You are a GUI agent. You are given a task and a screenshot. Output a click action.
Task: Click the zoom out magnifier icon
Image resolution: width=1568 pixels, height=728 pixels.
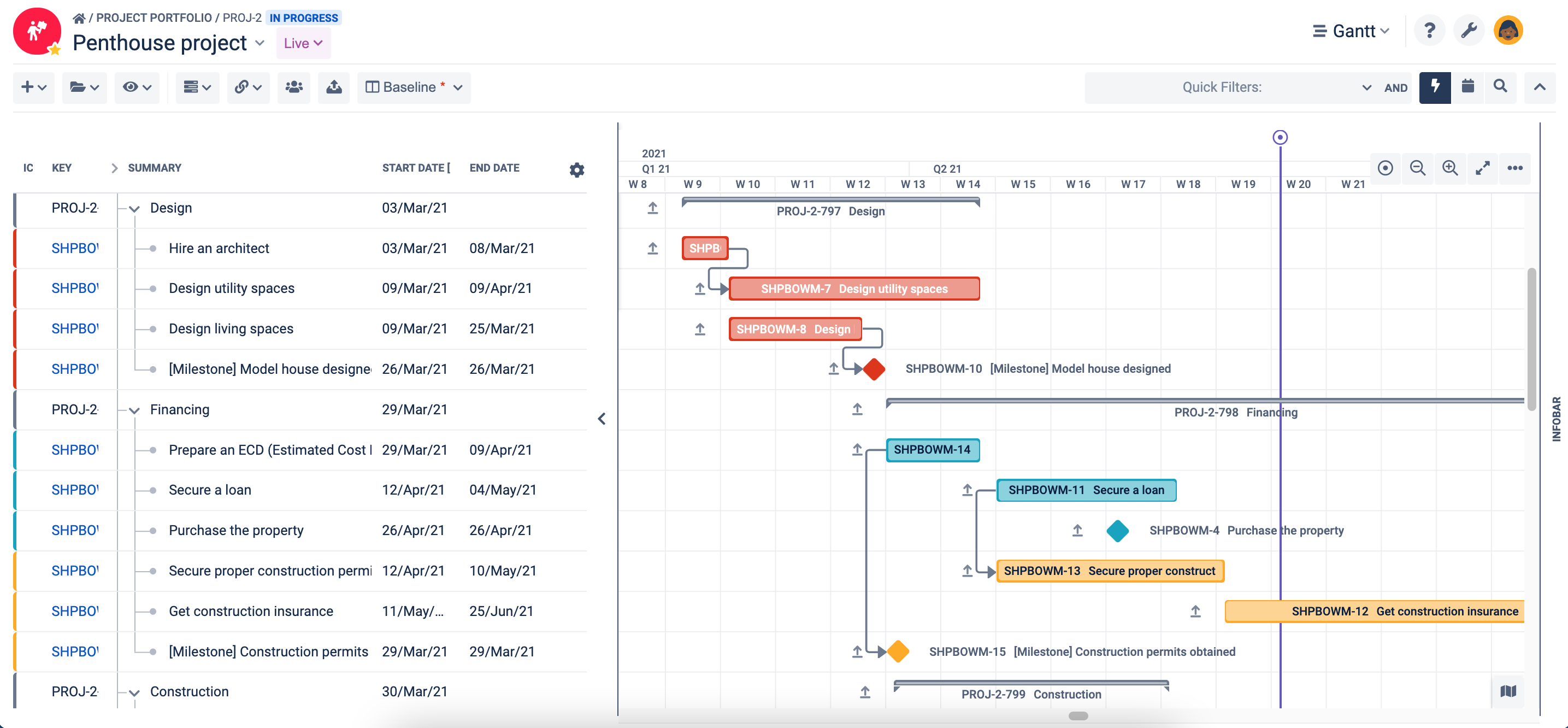tap(1417, 168)
